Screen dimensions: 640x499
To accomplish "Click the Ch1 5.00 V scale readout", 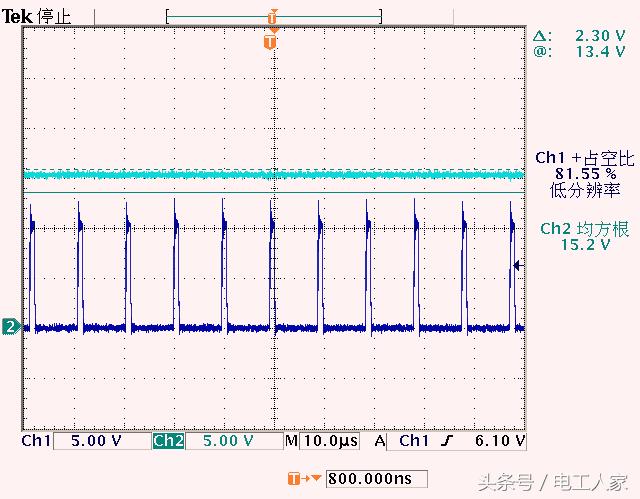I will (x=96, y=441).
